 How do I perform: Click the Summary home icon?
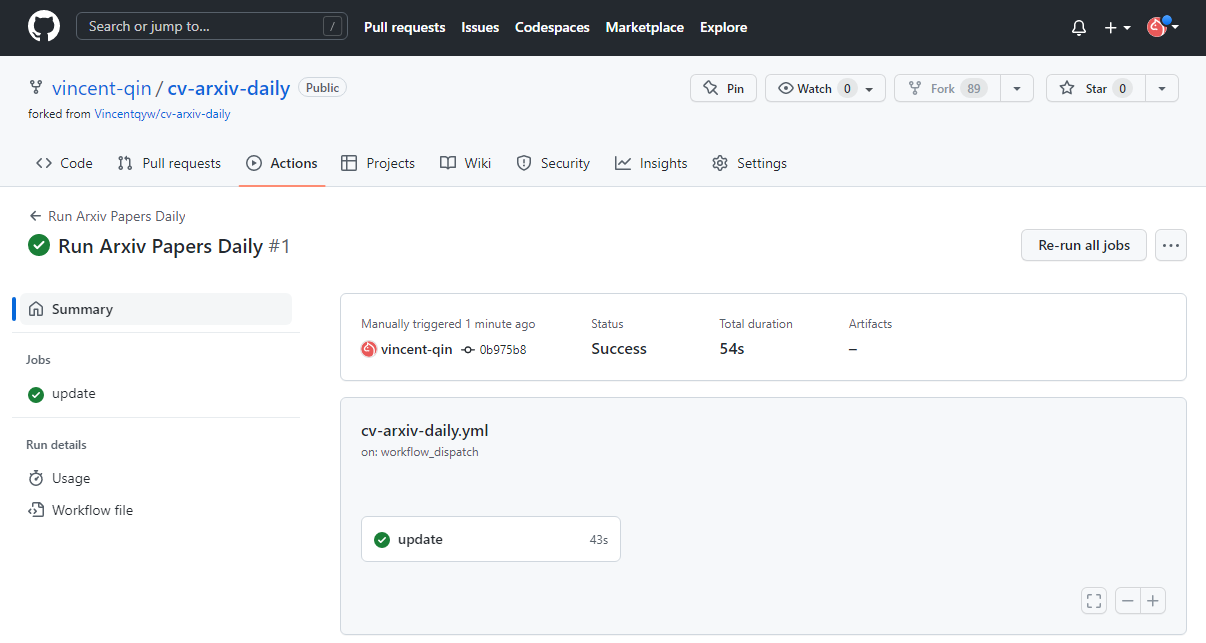tap(36, 309)
